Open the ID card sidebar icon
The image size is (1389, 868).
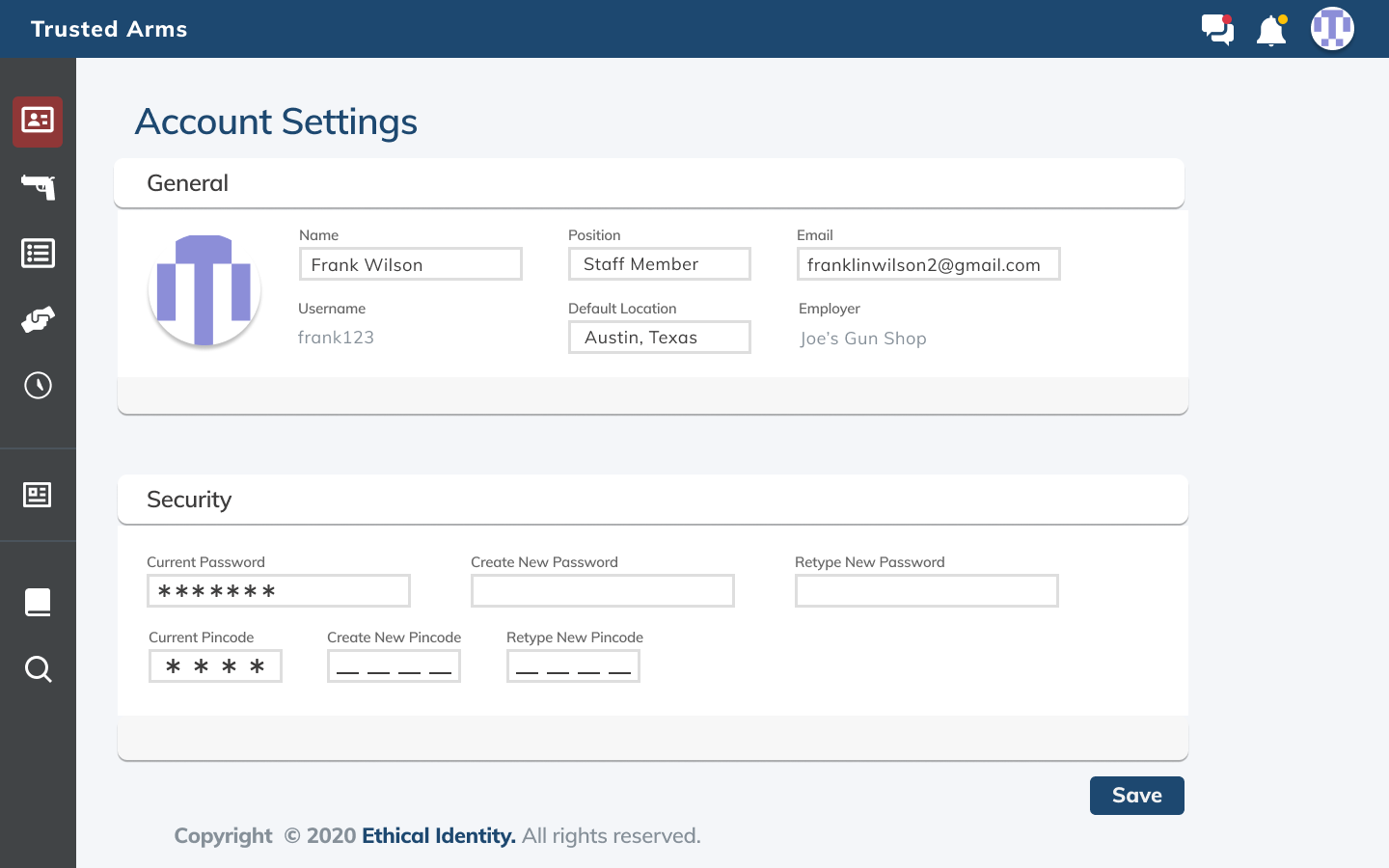pos(38,122)
